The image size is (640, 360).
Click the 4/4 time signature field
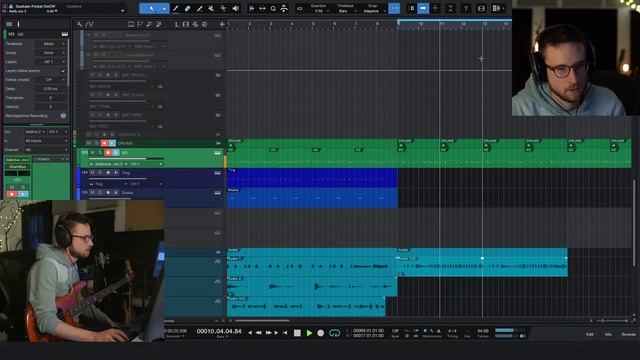pyautogui.click(x=452, y=331)
